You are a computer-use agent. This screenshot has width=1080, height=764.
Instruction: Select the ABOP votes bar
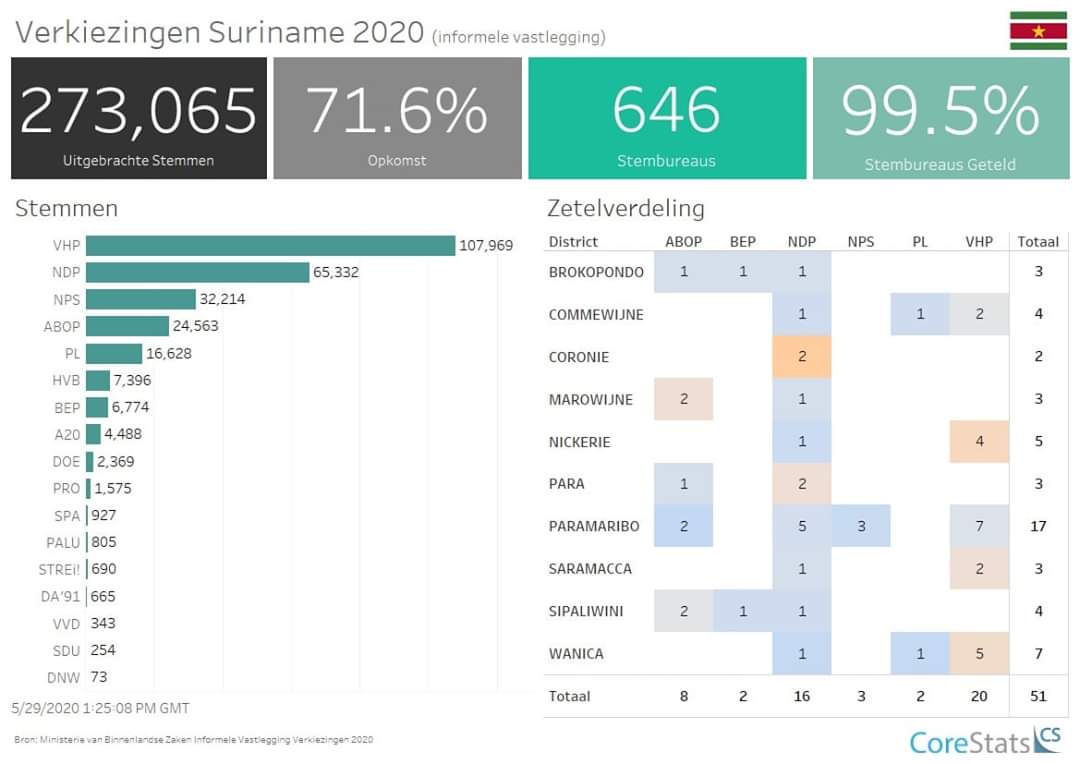tap(127, 326)
